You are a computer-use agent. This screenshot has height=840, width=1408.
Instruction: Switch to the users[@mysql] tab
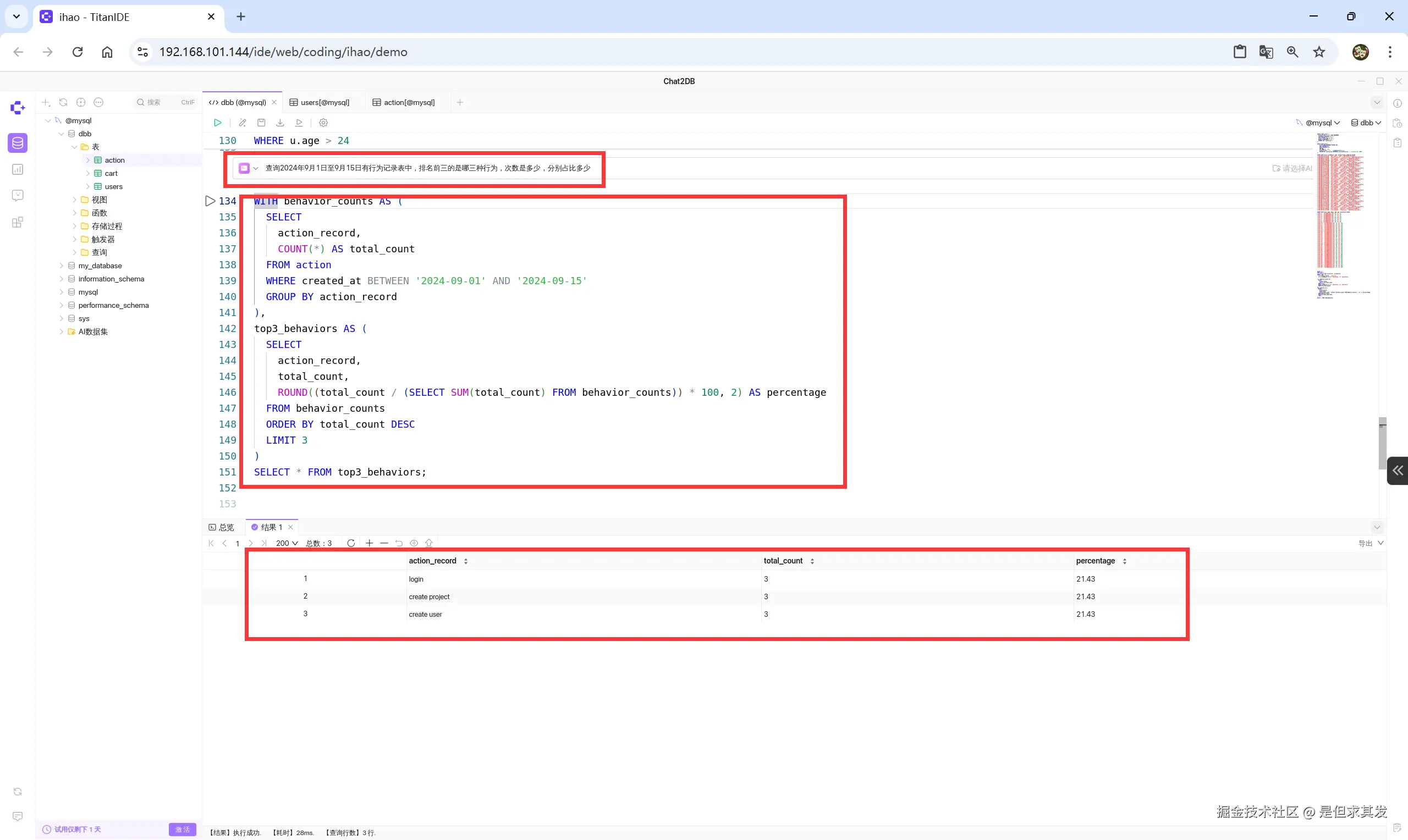pyautogui.click(x=324, y=102)
